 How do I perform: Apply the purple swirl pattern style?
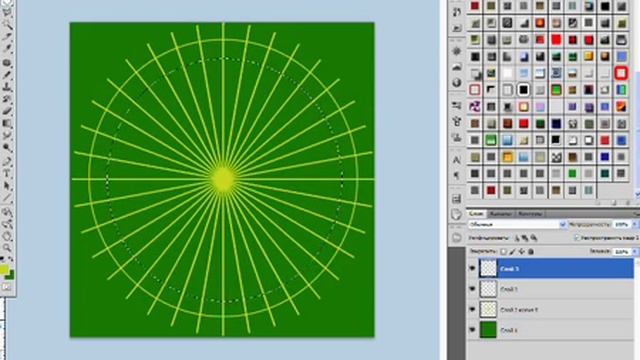[x=475, y=107]
